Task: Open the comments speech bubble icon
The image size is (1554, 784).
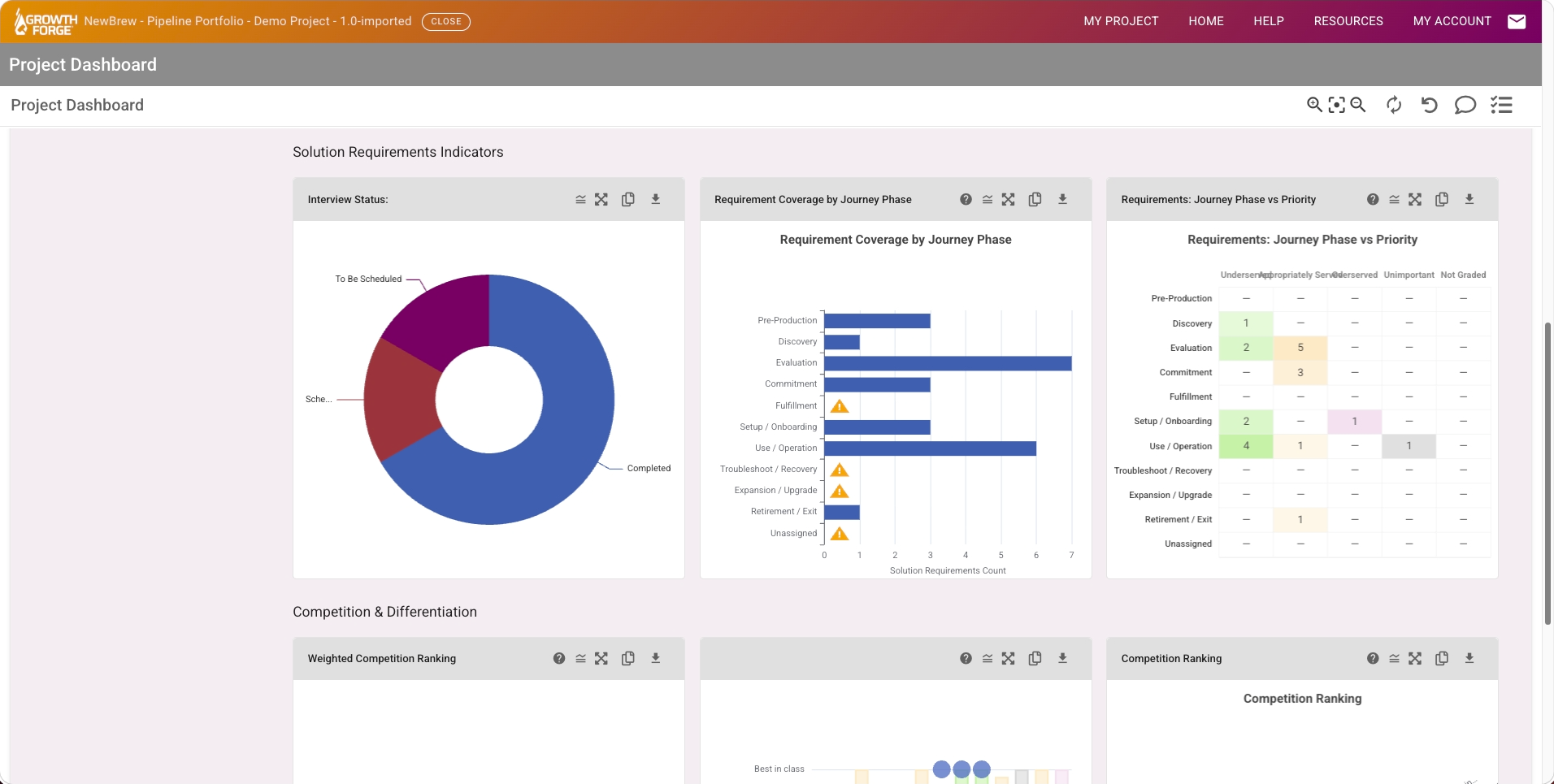Action: click(1465, 105)
